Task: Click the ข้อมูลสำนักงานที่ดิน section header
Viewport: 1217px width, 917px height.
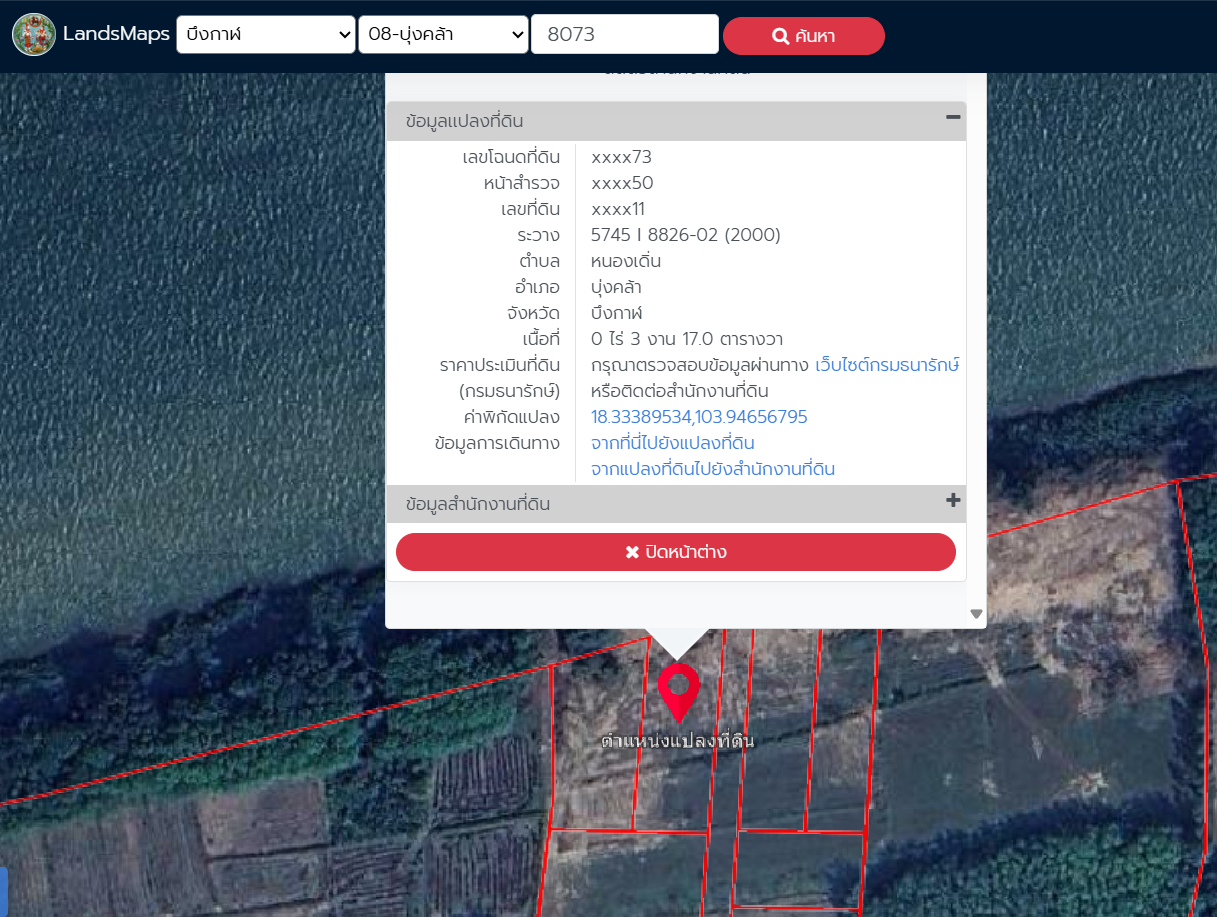Action: pyautogui.click(x=478, y=504)
